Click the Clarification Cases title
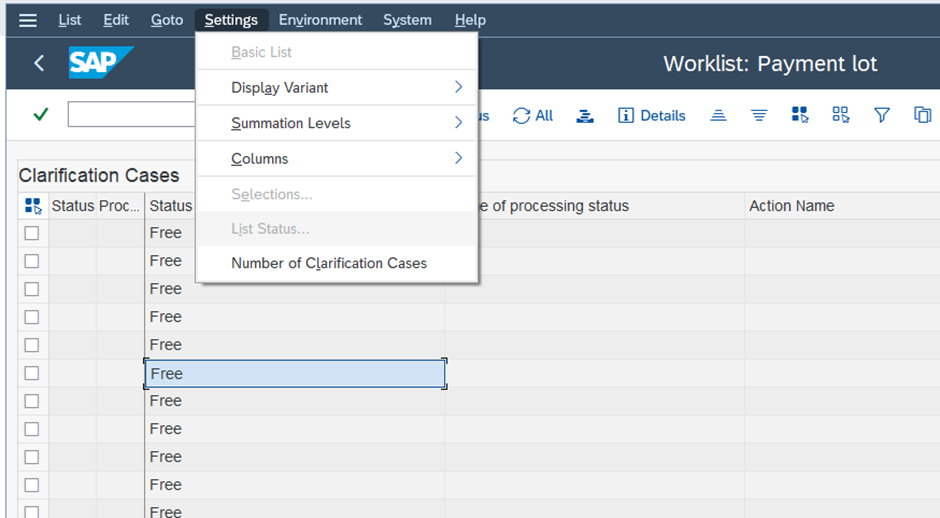The height and width of the screenshot is (518, 940). pos(99,175)
